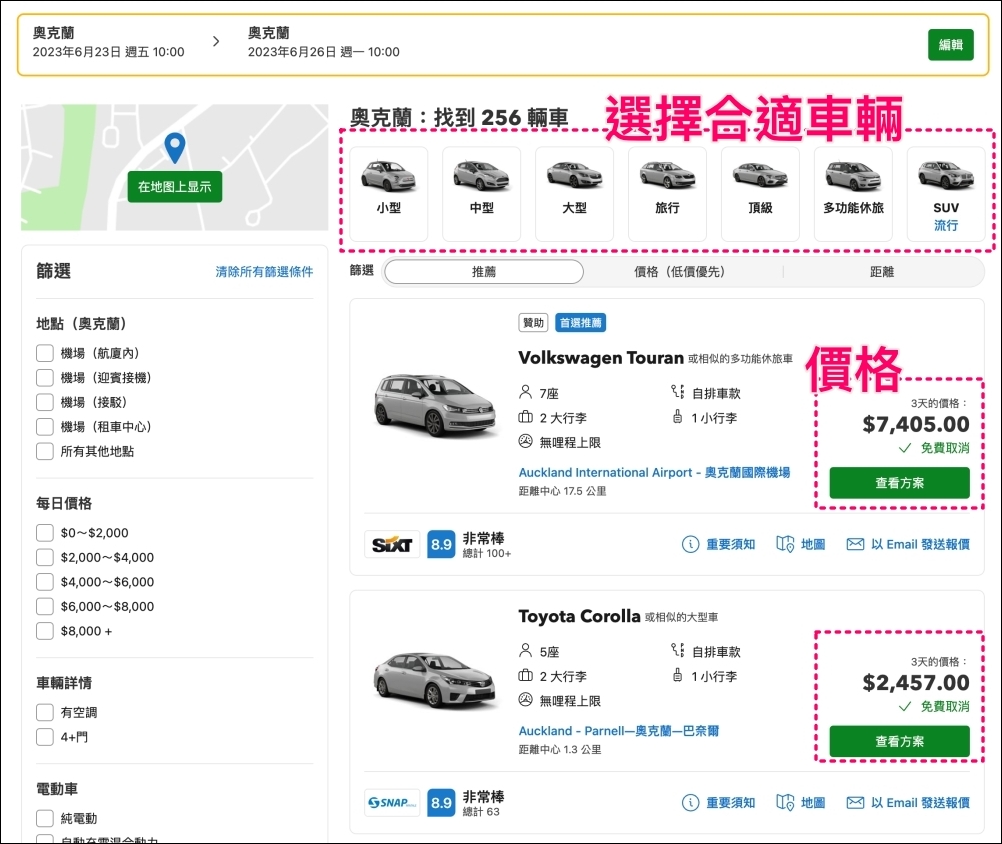The width and height of the screenshot is (1002, 844).
Task: Open the Auckland - Parnell location link
Action: pos(619,730)
